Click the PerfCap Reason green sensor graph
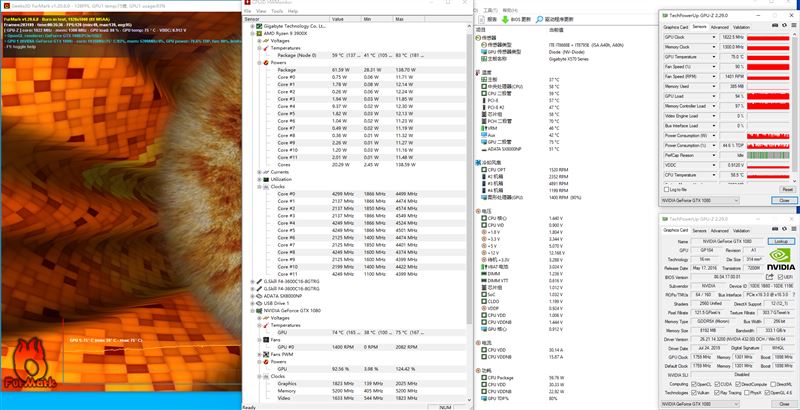This screenshot has width=800, height=410. (768, 155)
